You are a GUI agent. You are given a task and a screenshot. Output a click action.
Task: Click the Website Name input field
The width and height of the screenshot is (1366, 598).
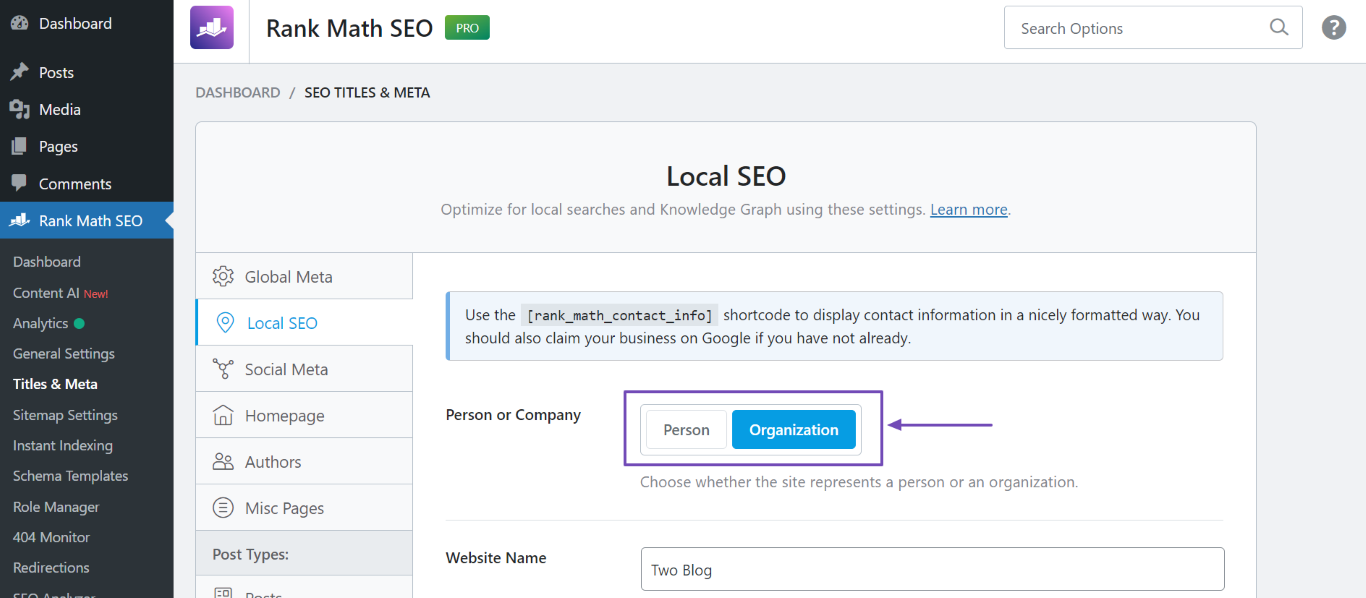tap(933, 569)
